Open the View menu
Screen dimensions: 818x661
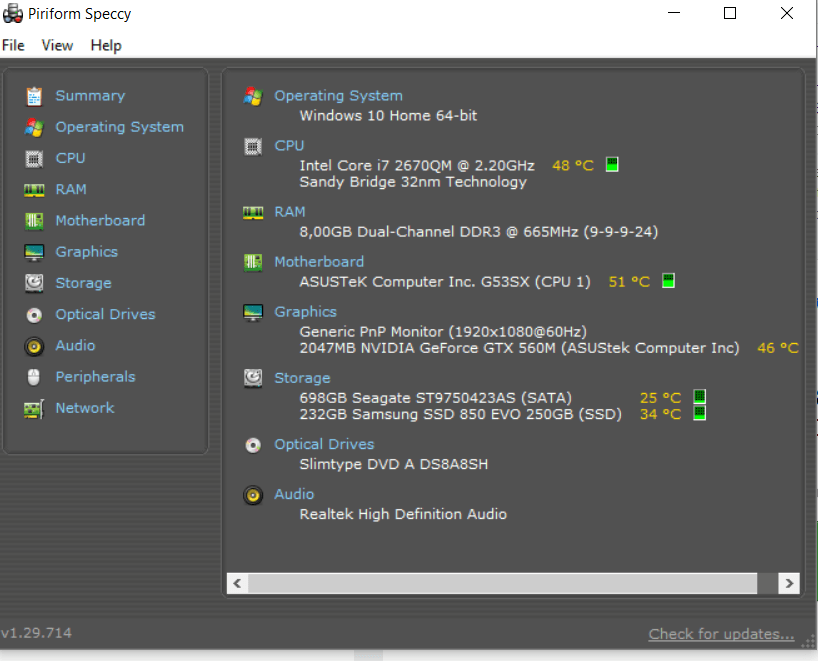(57, 45)
